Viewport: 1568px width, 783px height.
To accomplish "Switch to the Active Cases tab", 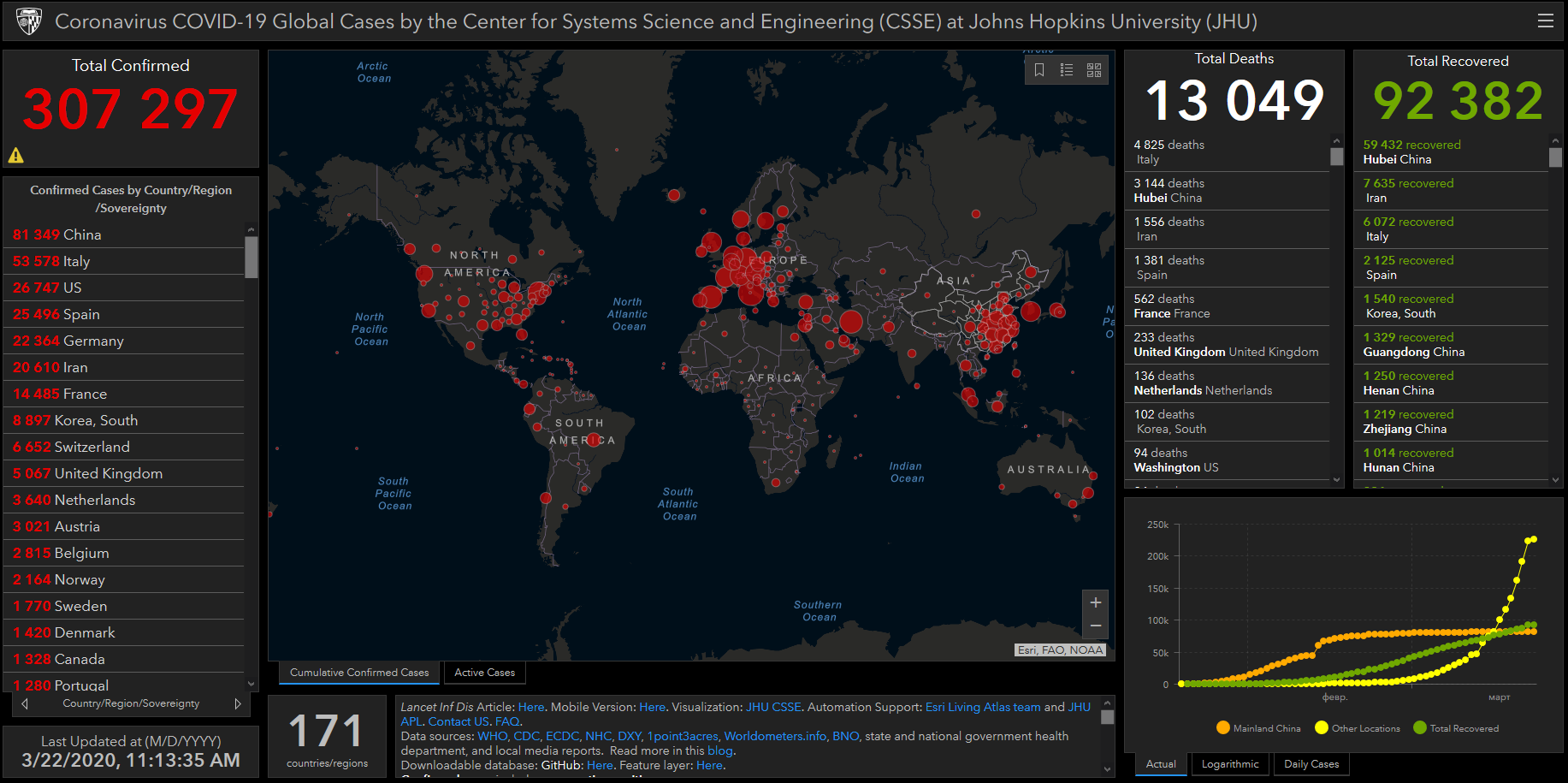I will (x=484, y=673).
